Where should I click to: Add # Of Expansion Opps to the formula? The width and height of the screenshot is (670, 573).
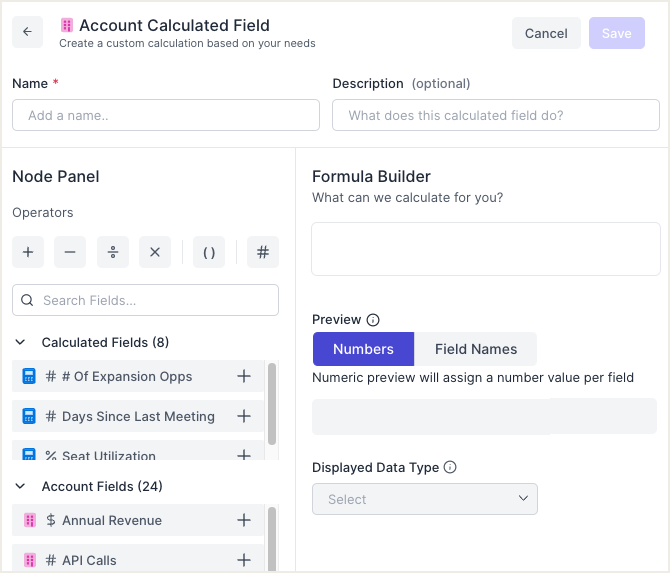pyautogui.click(x=244, y=376)
